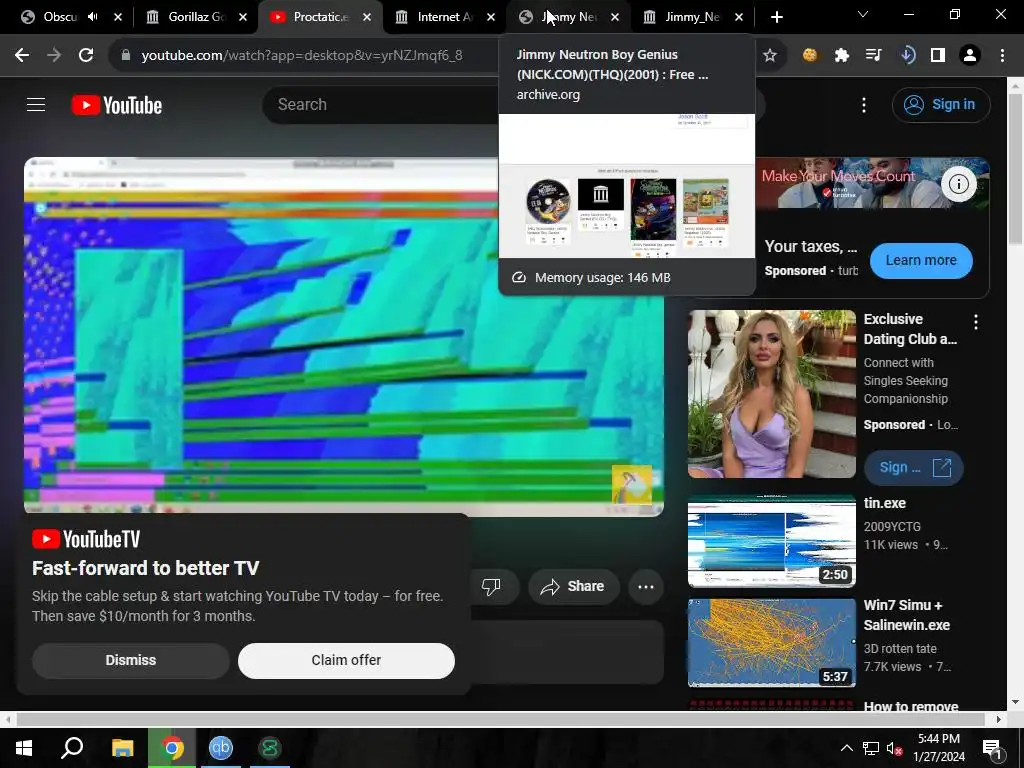Open more actions ellipsis under video
Image resolution: width=1024 pixels, height=768 pixels.
[x=646, y=586]
